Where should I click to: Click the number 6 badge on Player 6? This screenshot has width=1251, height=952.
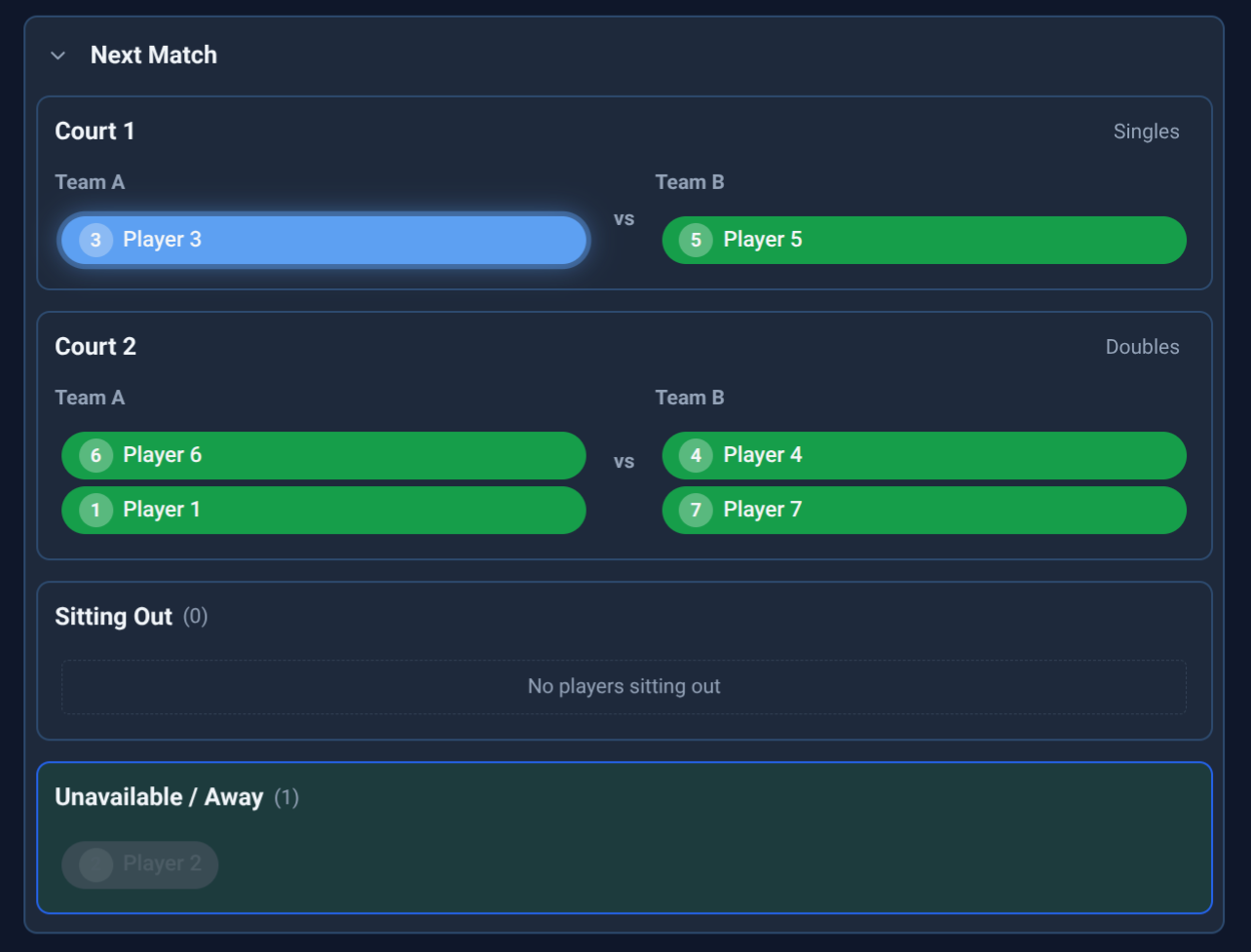pos(95,455)
